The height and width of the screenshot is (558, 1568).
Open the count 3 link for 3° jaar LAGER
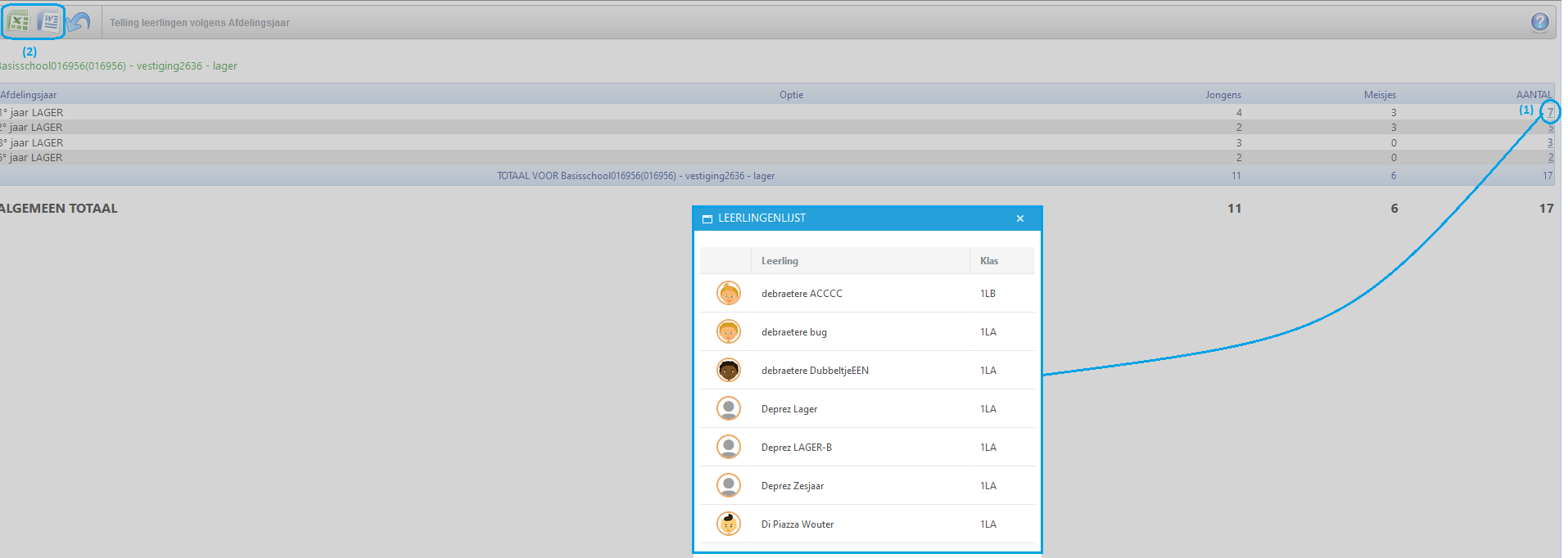pyautogui.click(x=1549, y=142)
